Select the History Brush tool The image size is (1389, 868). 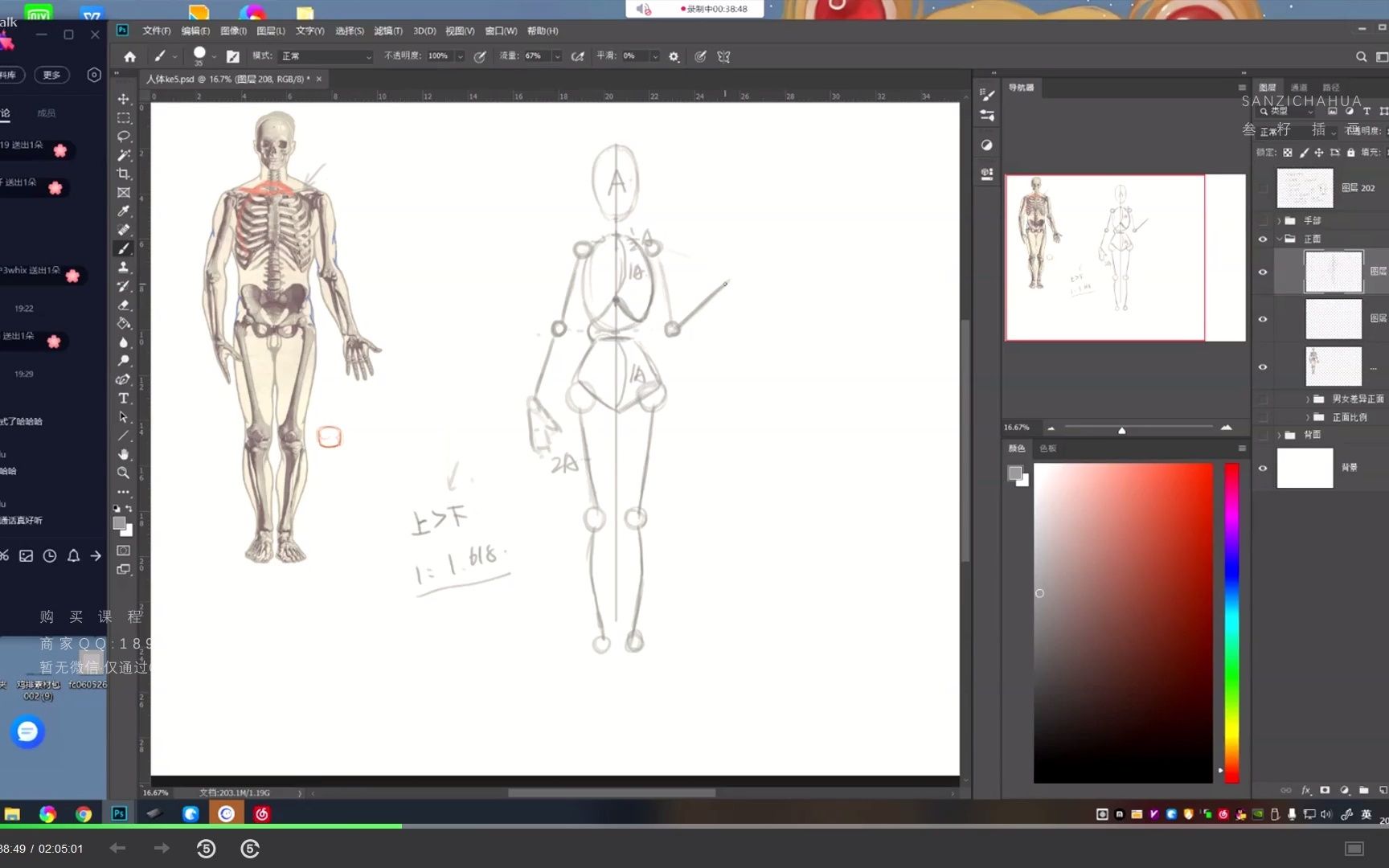pos(123,285)
